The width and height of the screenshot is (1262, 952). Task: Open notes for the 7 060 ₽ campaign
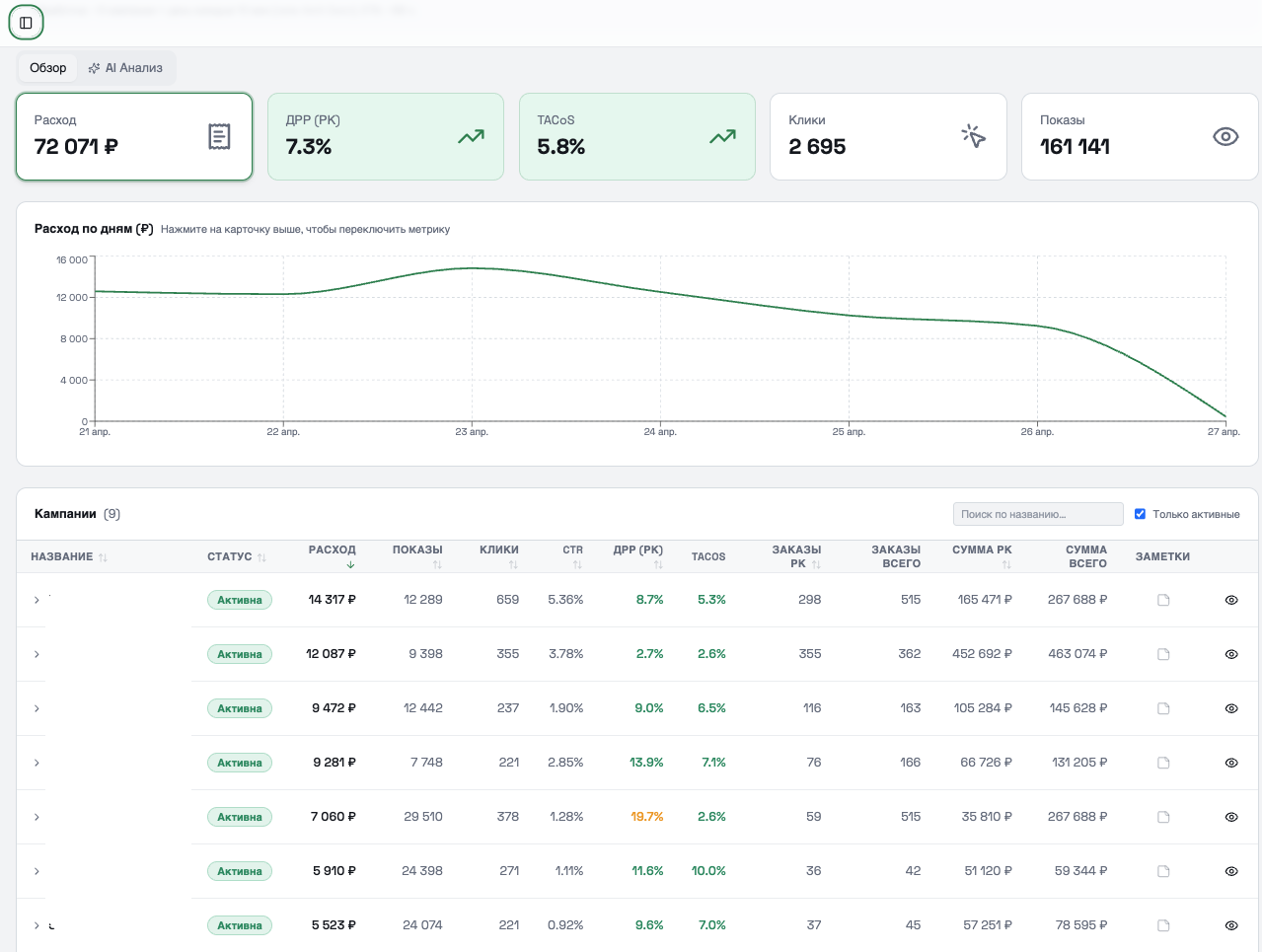(1163, 817)
